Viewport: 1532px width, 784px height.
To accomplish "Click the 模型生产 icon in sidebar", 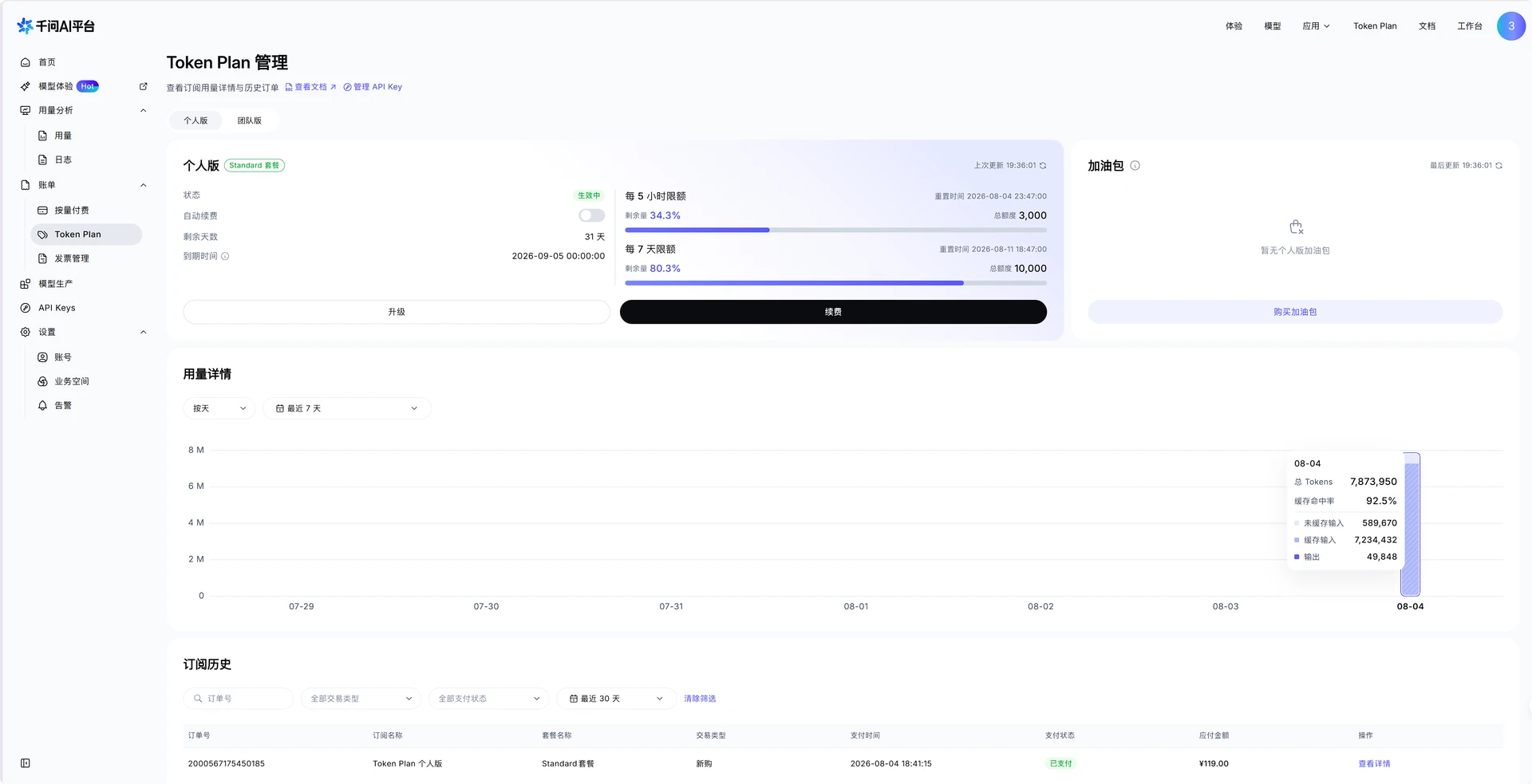I will pyautogui.click(x=26, y=284).
